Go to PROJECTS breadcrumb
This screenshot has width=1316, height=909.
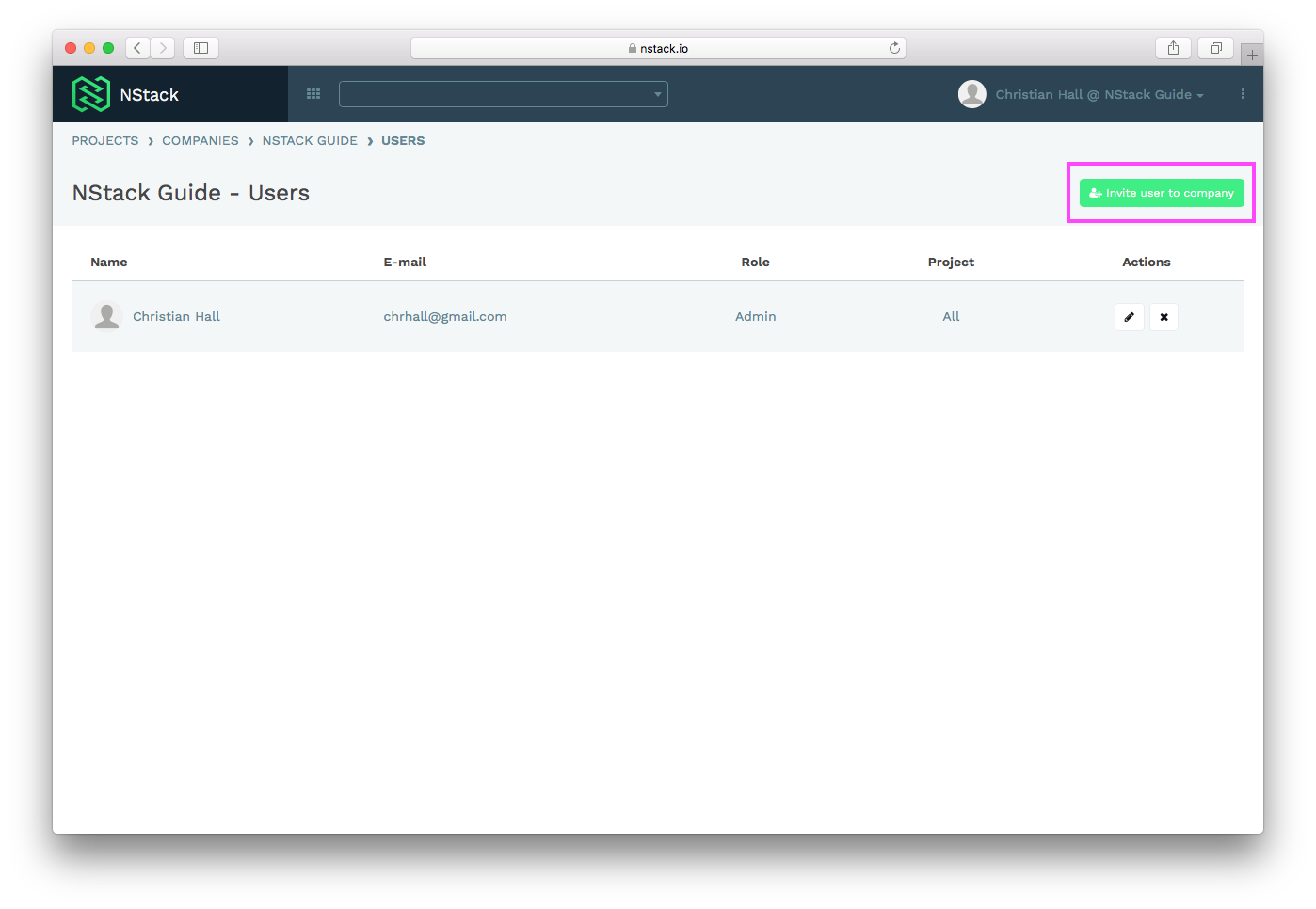pos(105,141)
